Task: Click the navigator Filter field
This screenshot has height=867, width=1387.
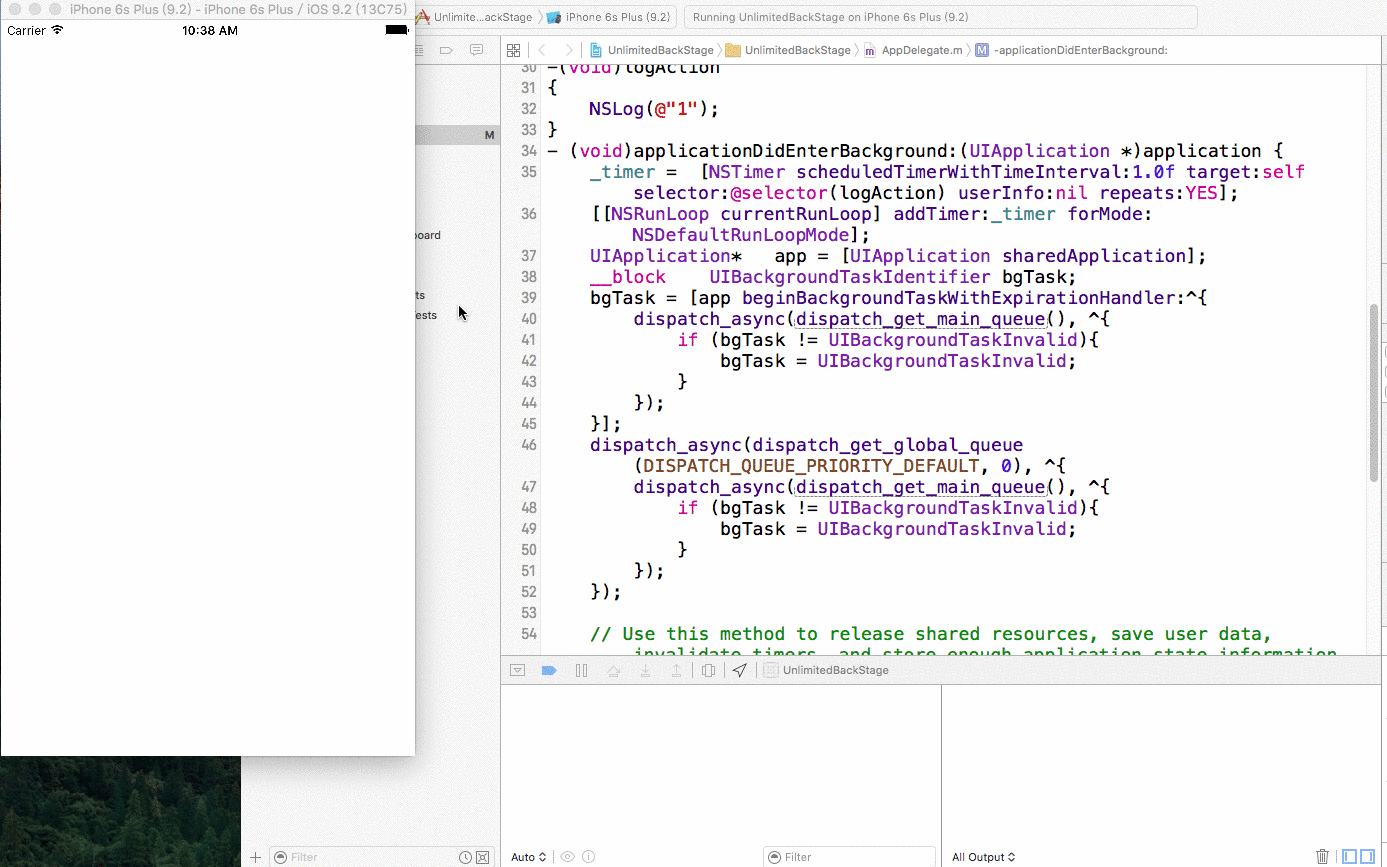Action: 365,857
